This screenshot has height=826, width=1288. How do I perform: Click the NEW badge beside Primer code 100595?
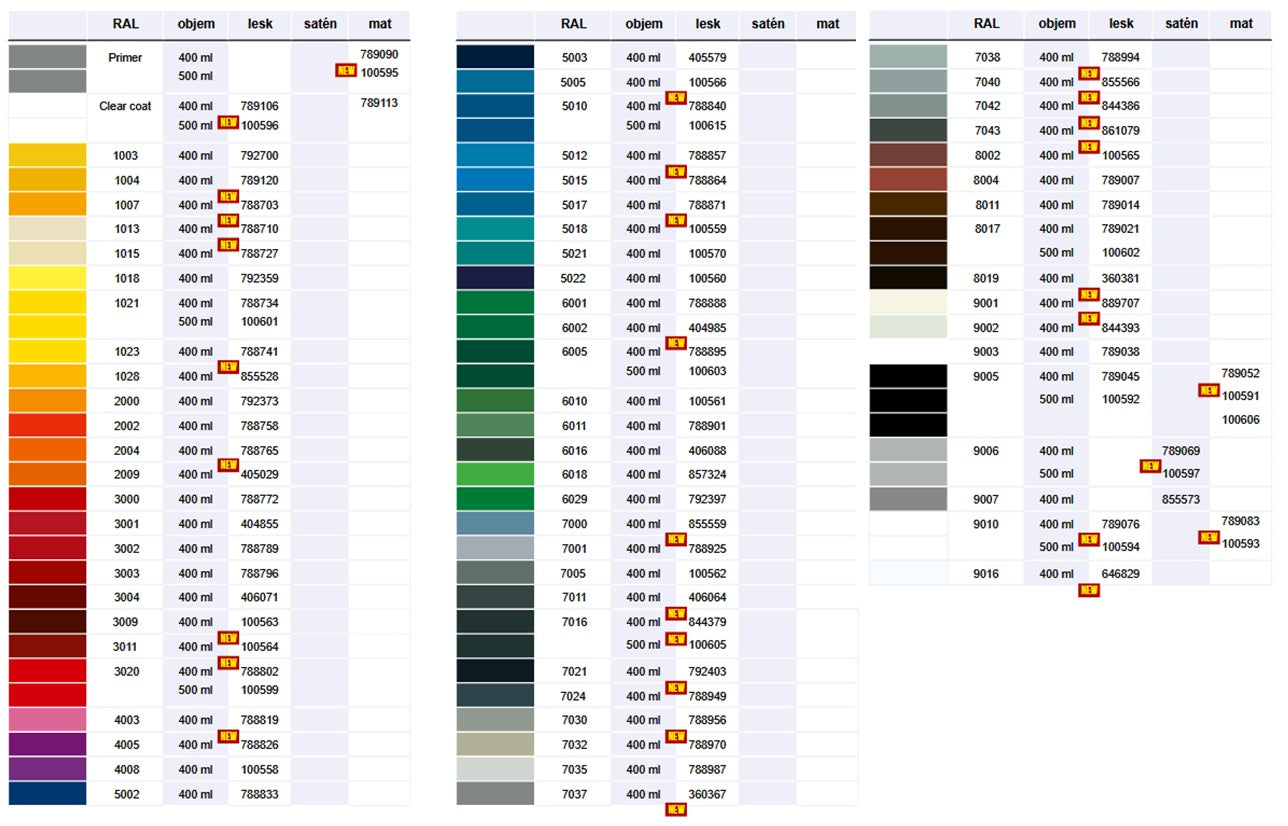[346, 71]
